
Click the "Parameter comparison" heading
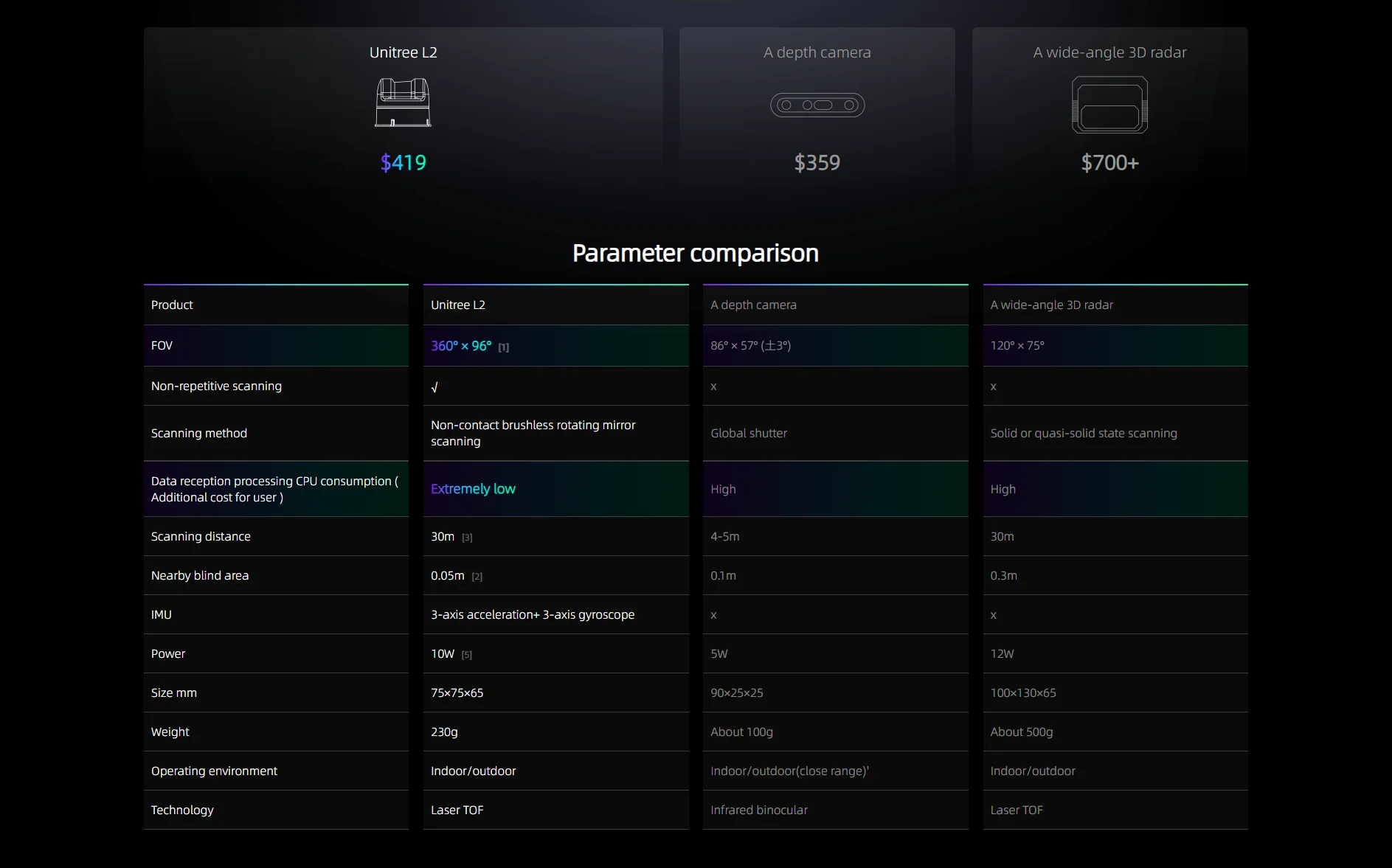pos(696,253)
